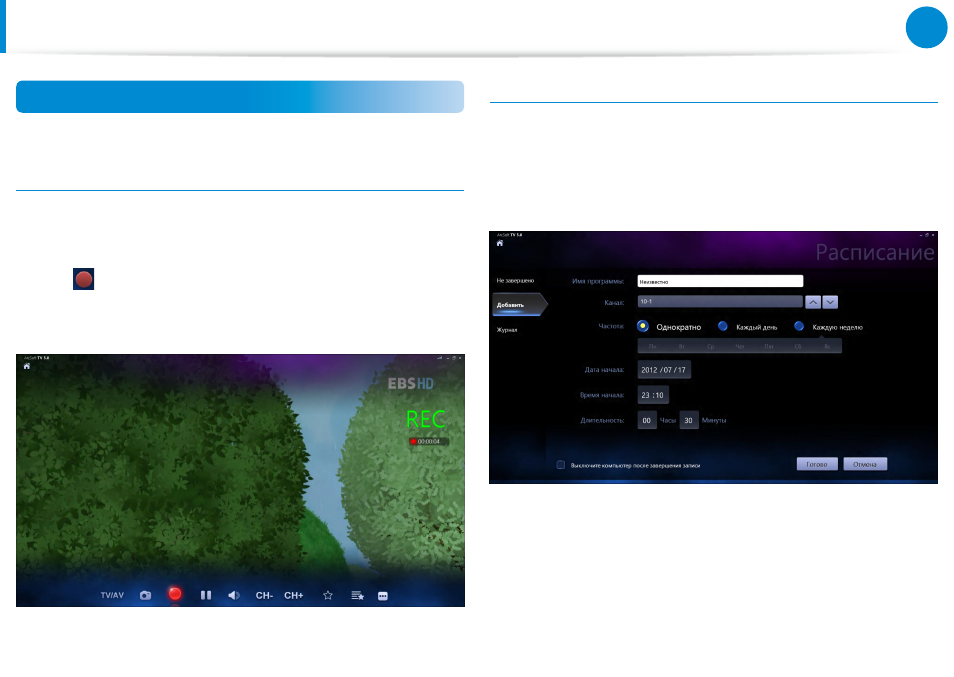This screenshot has width=954, height=677.
Task: Close the schedule window
Action: click(x=933, y=235)
